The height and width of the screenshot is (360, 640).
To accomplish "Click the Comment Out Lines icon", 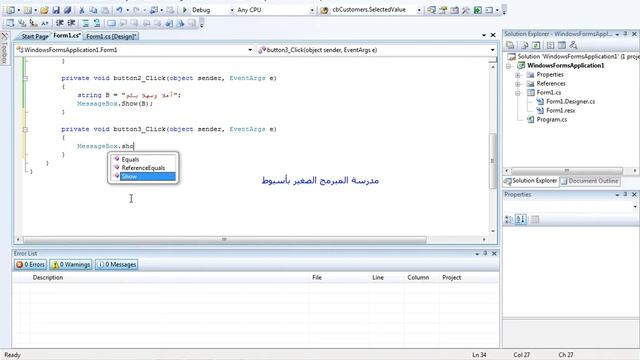I will point(85,23).
